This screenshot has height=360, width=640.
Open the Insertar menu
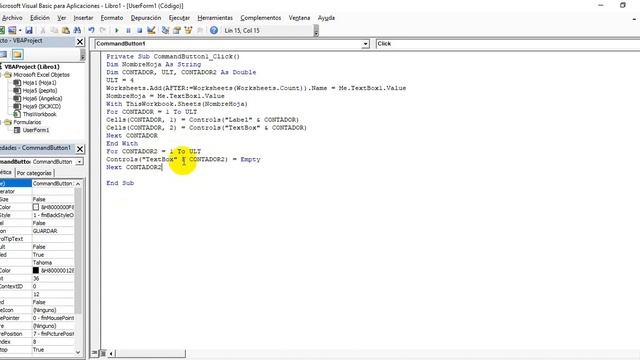[83, 18]
